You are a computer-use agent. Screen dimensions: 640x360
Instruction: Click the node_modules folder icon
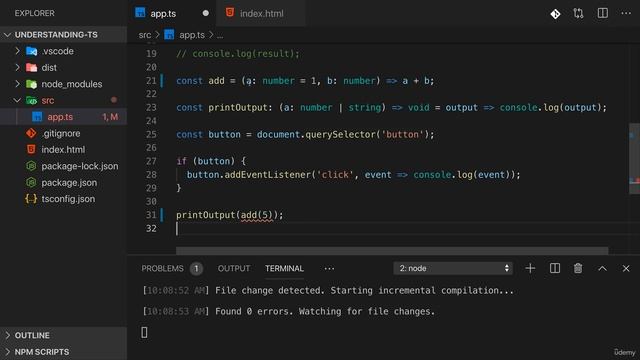(31, 84)
